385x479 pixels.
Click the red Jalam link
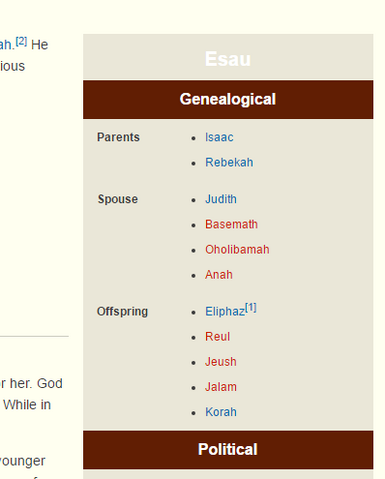(x=221, y=387)
